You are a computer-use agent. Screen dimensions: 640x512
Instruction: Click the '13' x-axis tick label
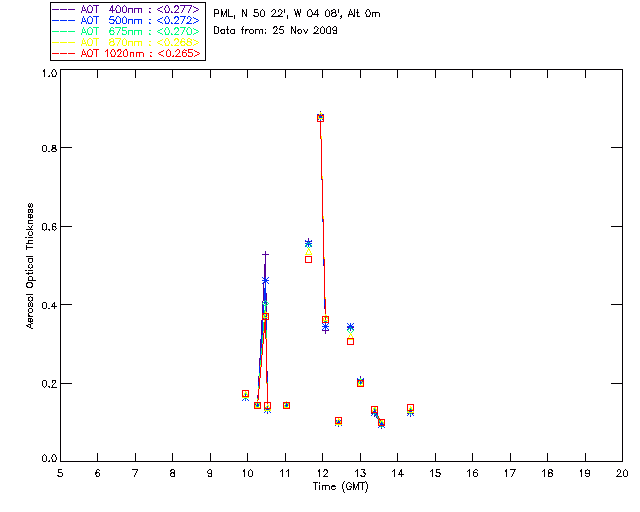click(x=360, y=473)
